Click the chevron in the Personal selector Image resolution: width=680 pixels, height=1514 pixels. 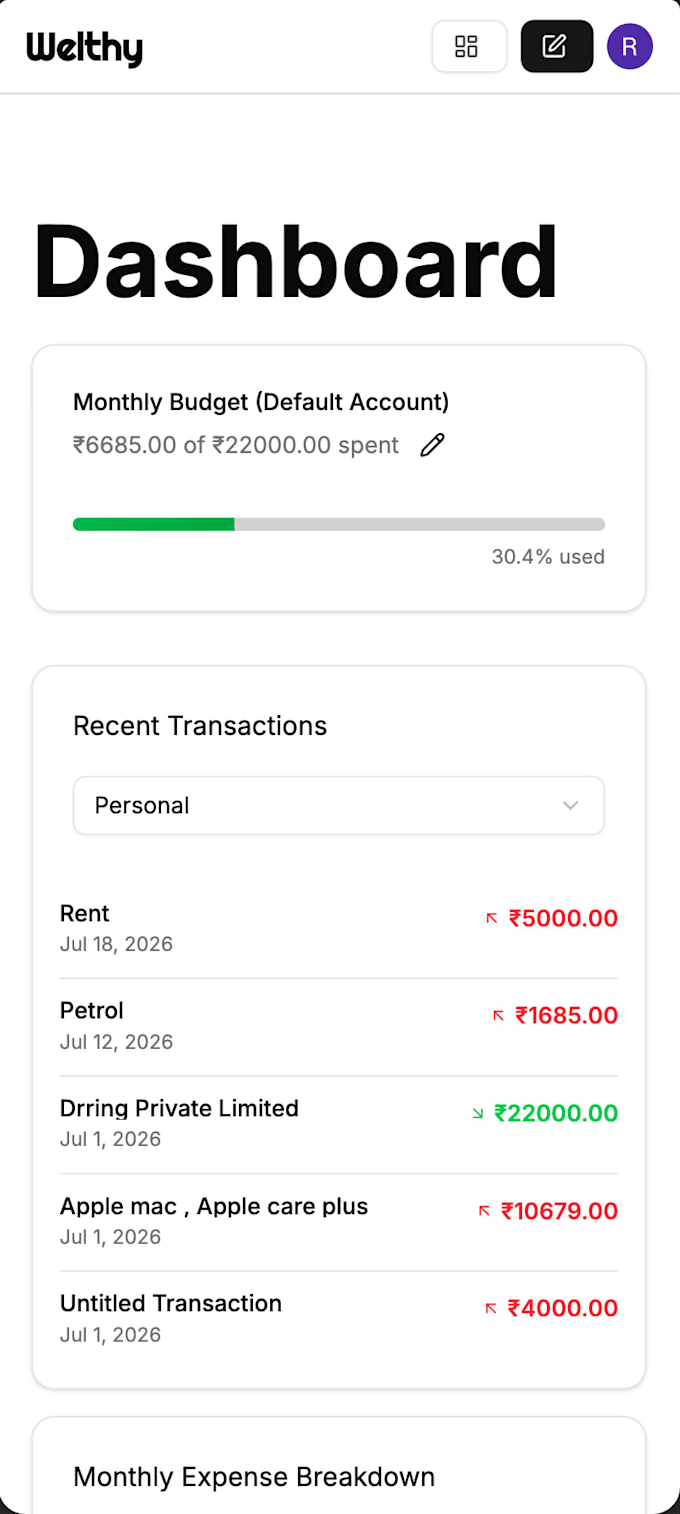pos(570,805)
